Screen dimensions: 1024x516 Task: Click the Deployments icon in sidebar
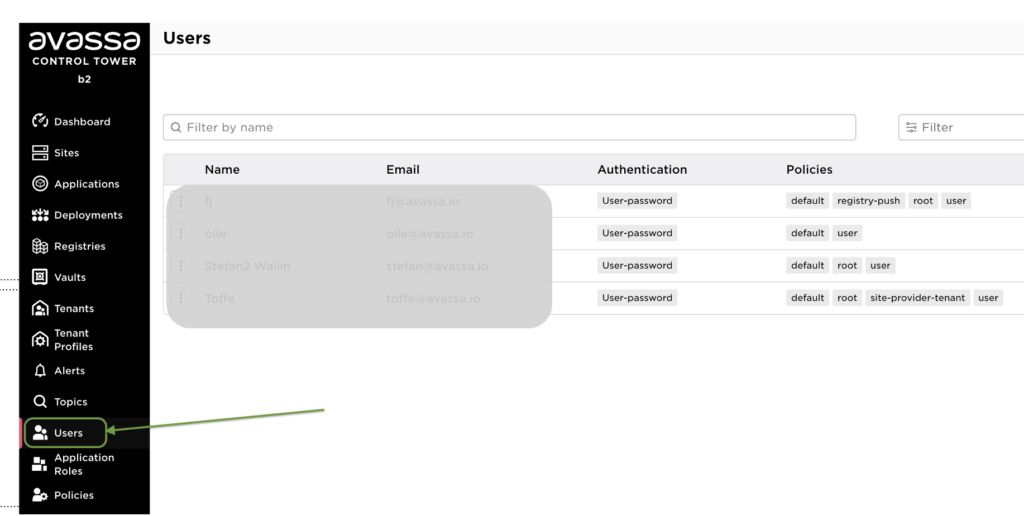pyautogui.click(x=40, y=215)
